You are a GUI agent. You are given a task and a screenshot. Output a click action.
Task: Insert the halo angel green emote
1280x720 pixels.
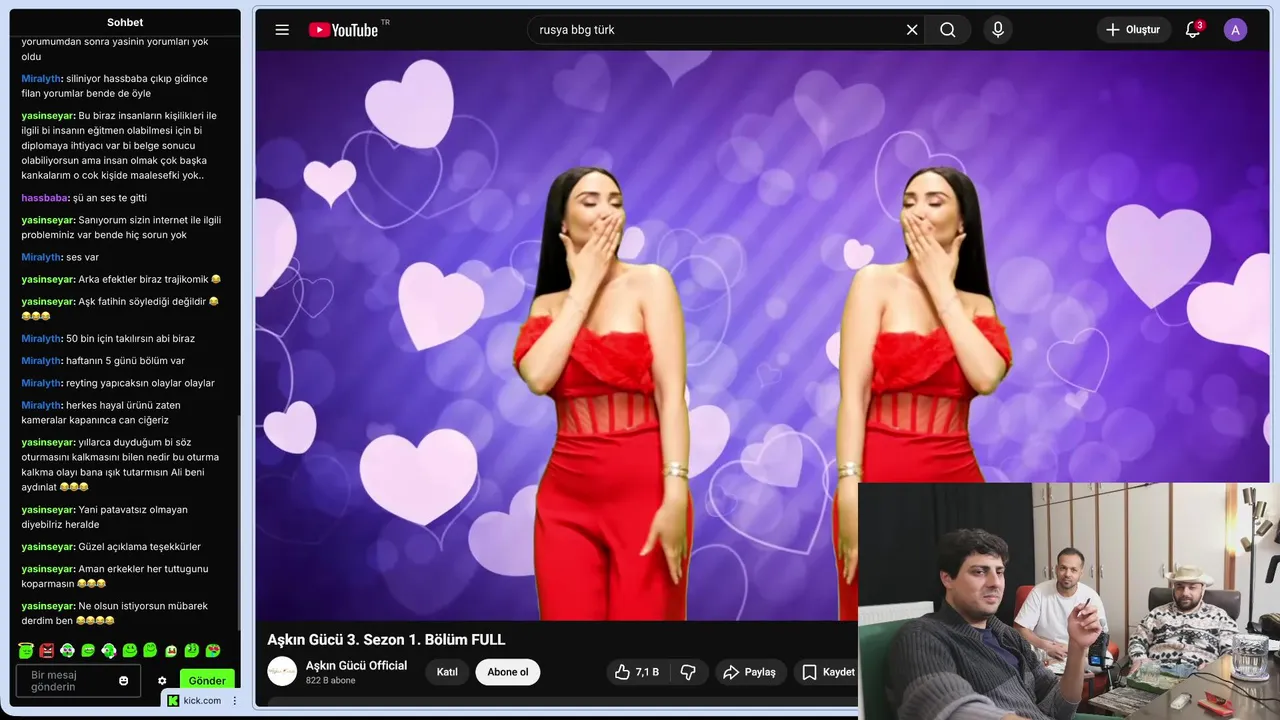pos(26,650)
